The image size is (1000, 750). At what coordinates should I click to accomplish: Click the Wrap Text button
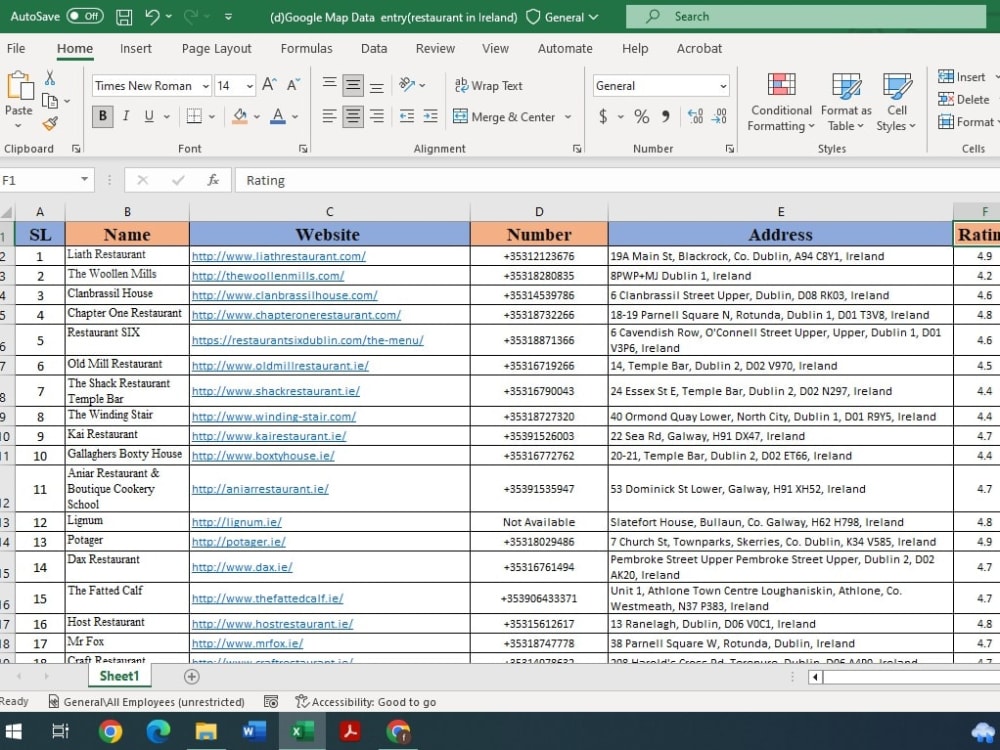tap(488, 85)
